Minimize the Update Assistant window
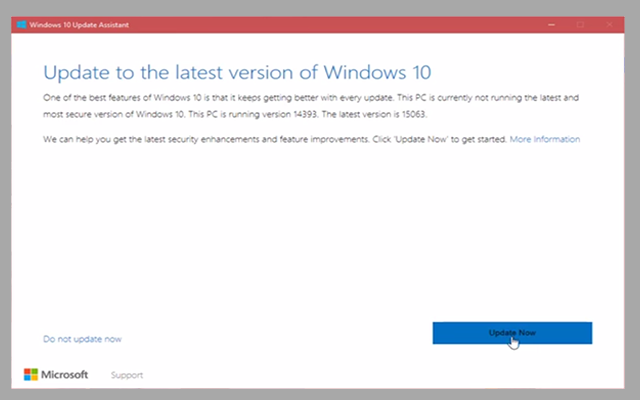 [x=551, y=22]
